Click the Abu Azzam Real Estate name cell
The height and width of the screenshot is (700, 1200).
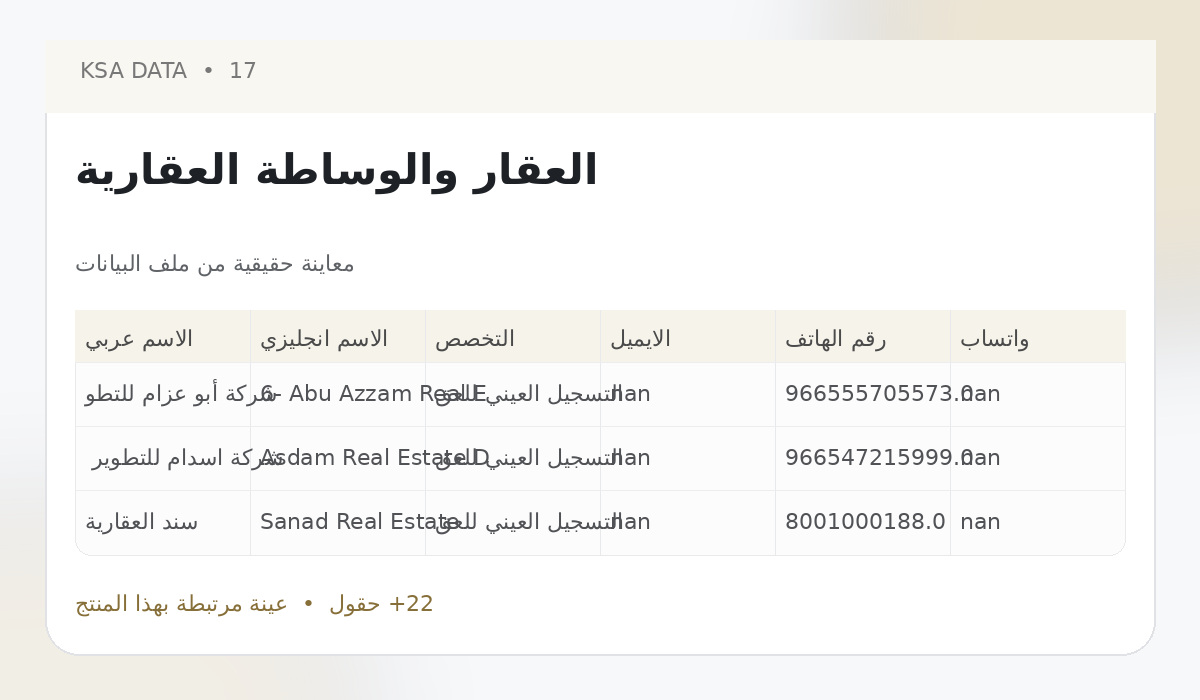pyautogui.click(x=338, y=394)
